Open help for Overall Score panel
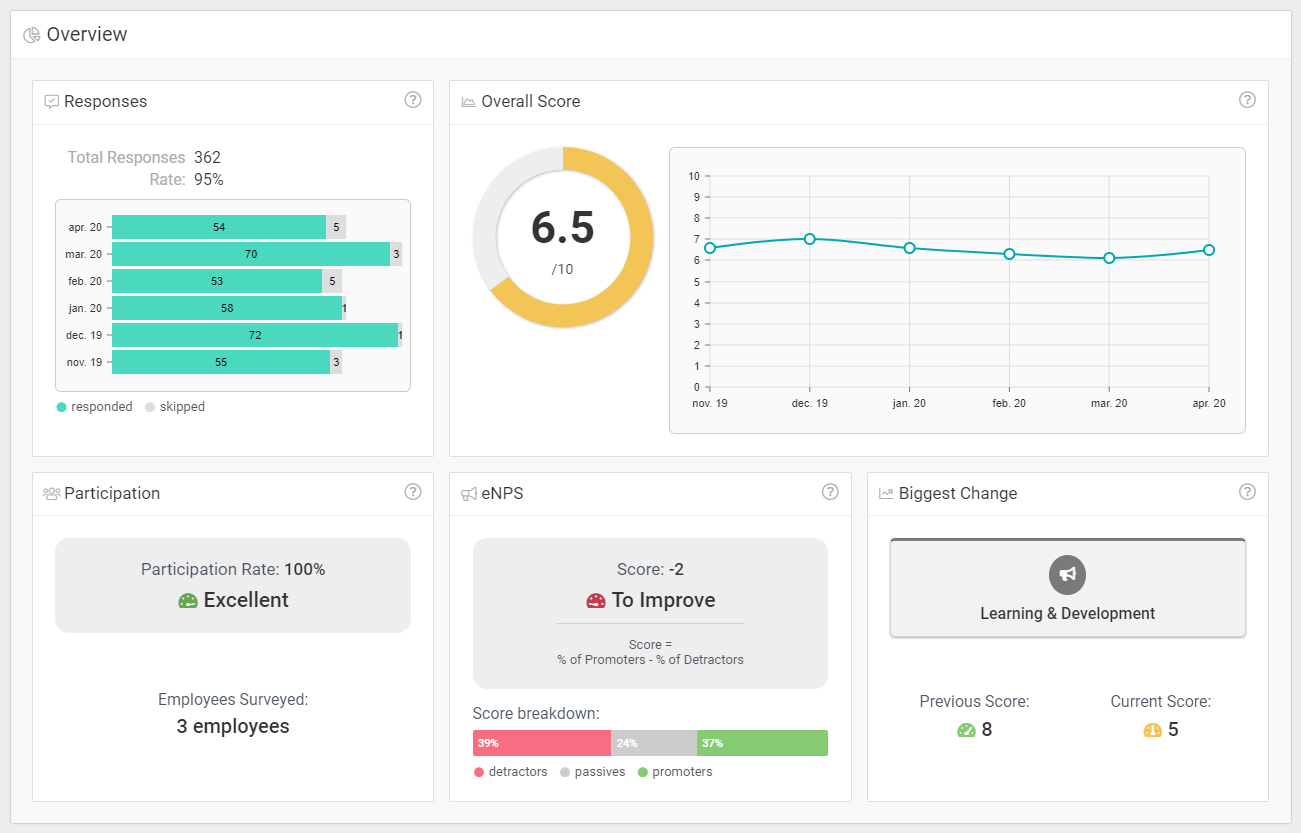 click(1247, 100)
